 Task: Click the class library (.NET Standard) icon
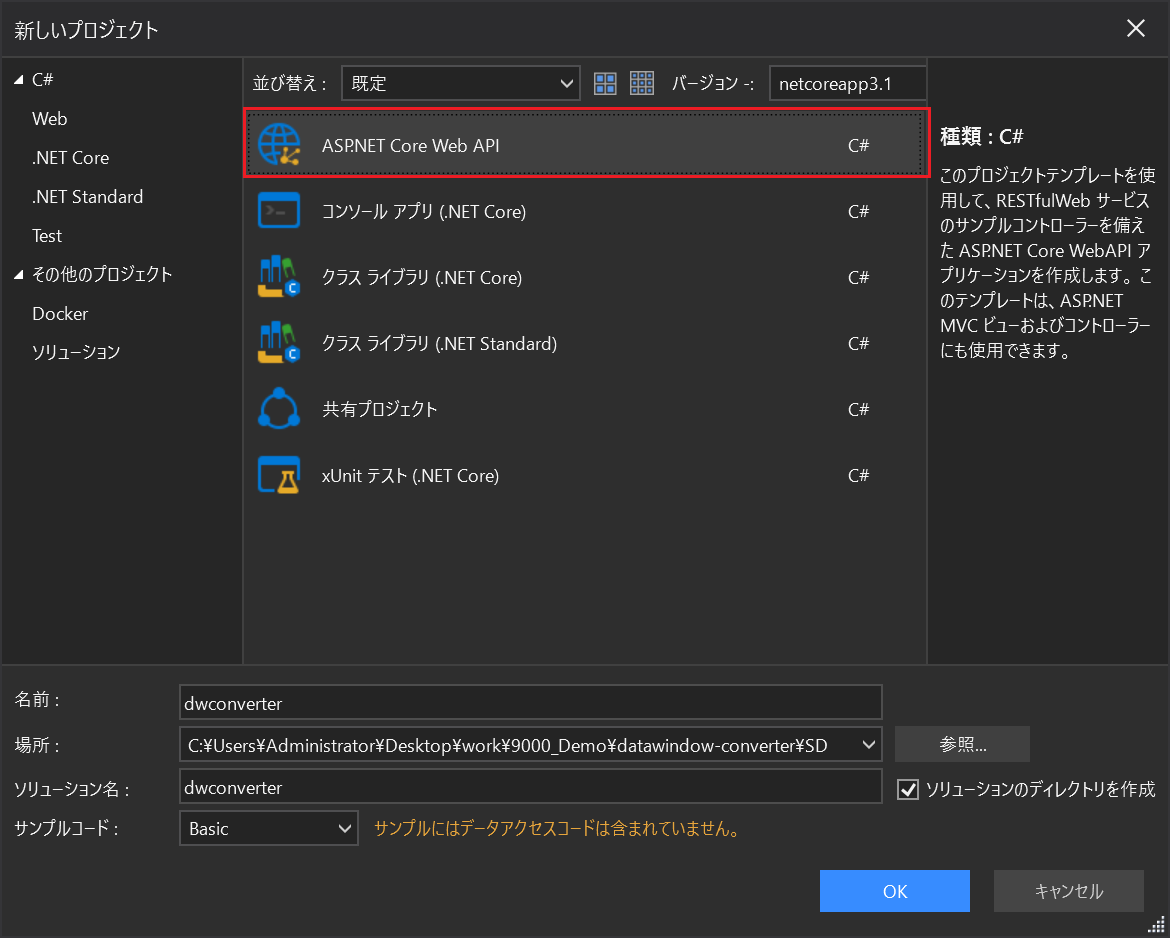(279, 343)
